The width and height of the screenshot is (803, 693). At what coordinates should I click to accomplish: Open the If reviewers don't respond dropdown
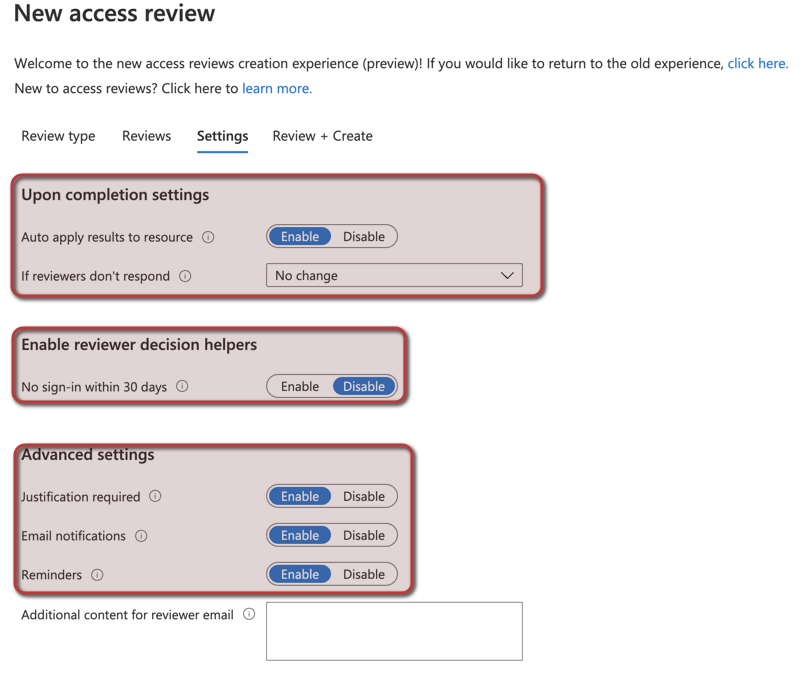[393, 275]
